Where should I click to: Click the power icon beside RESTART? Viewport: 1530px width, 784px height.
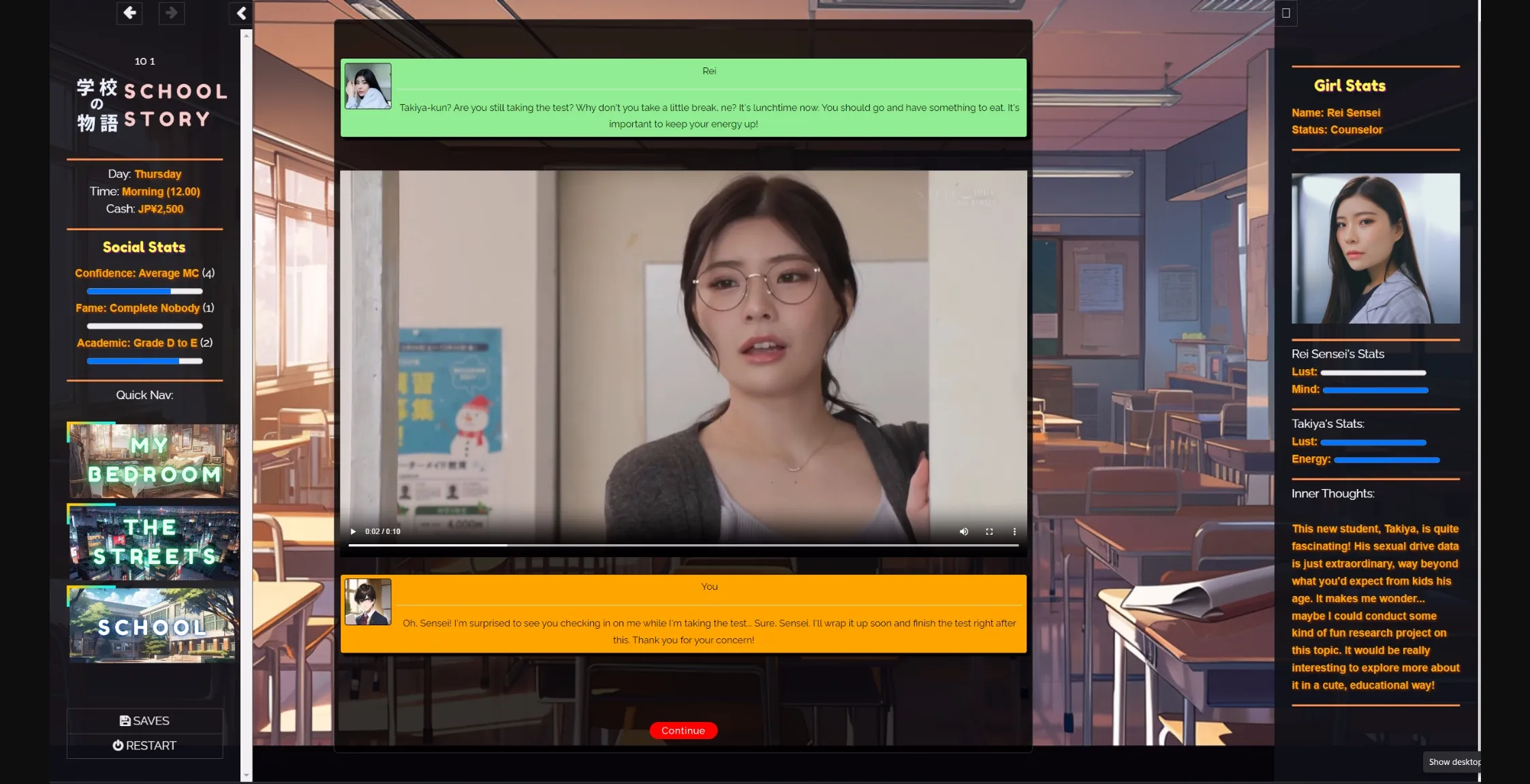pos(119,745)
